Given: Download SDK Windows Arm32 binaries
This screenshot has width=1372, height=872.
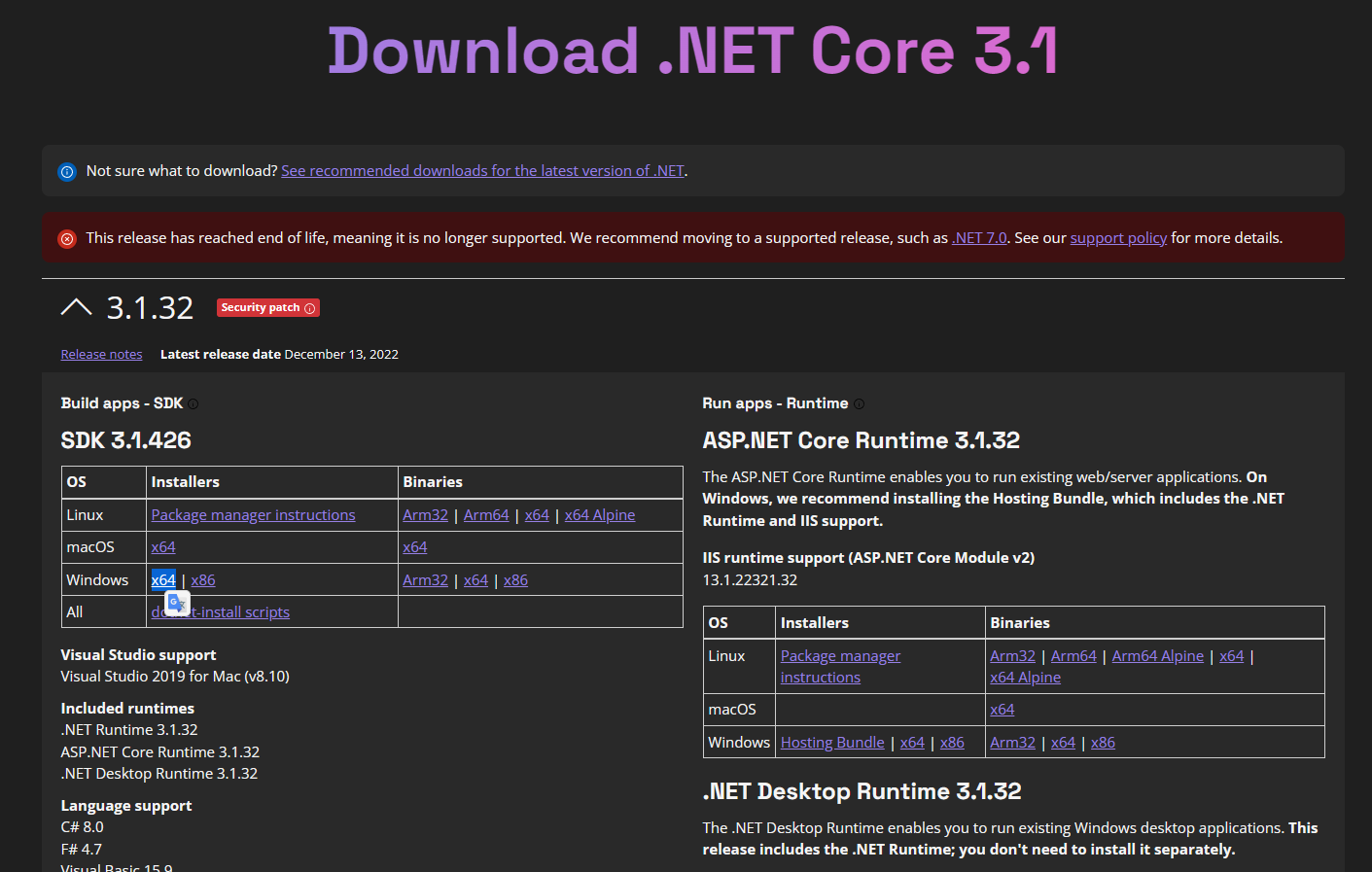Looking at the screenshot, I should pos(425,580).
